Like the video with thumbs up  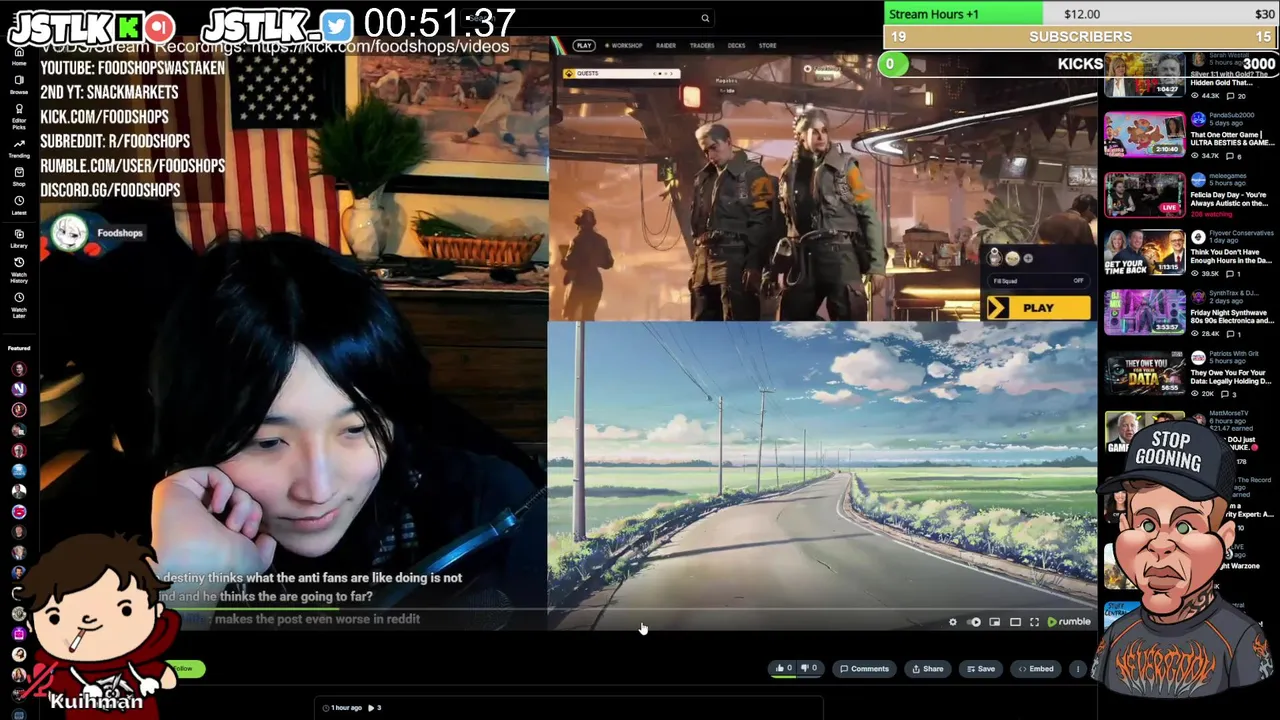[783, 668]
